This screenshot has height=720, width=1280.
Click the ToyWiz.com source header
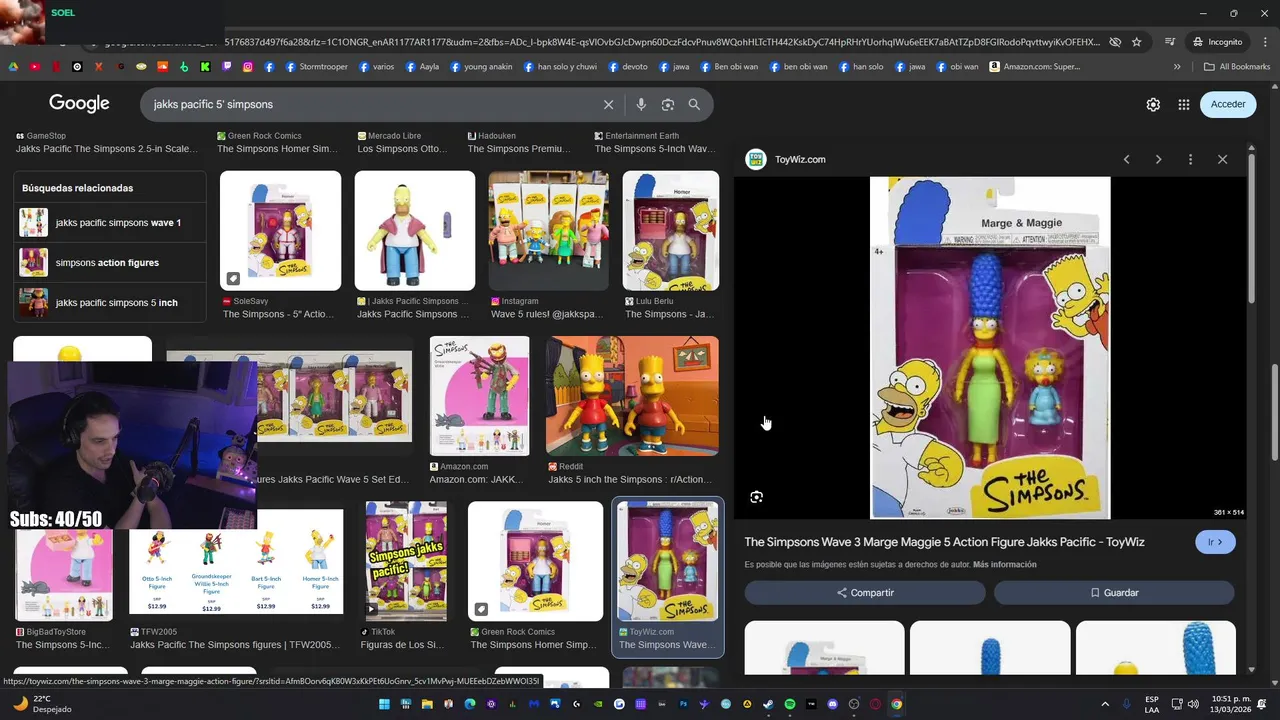click(x=786, y=159)
